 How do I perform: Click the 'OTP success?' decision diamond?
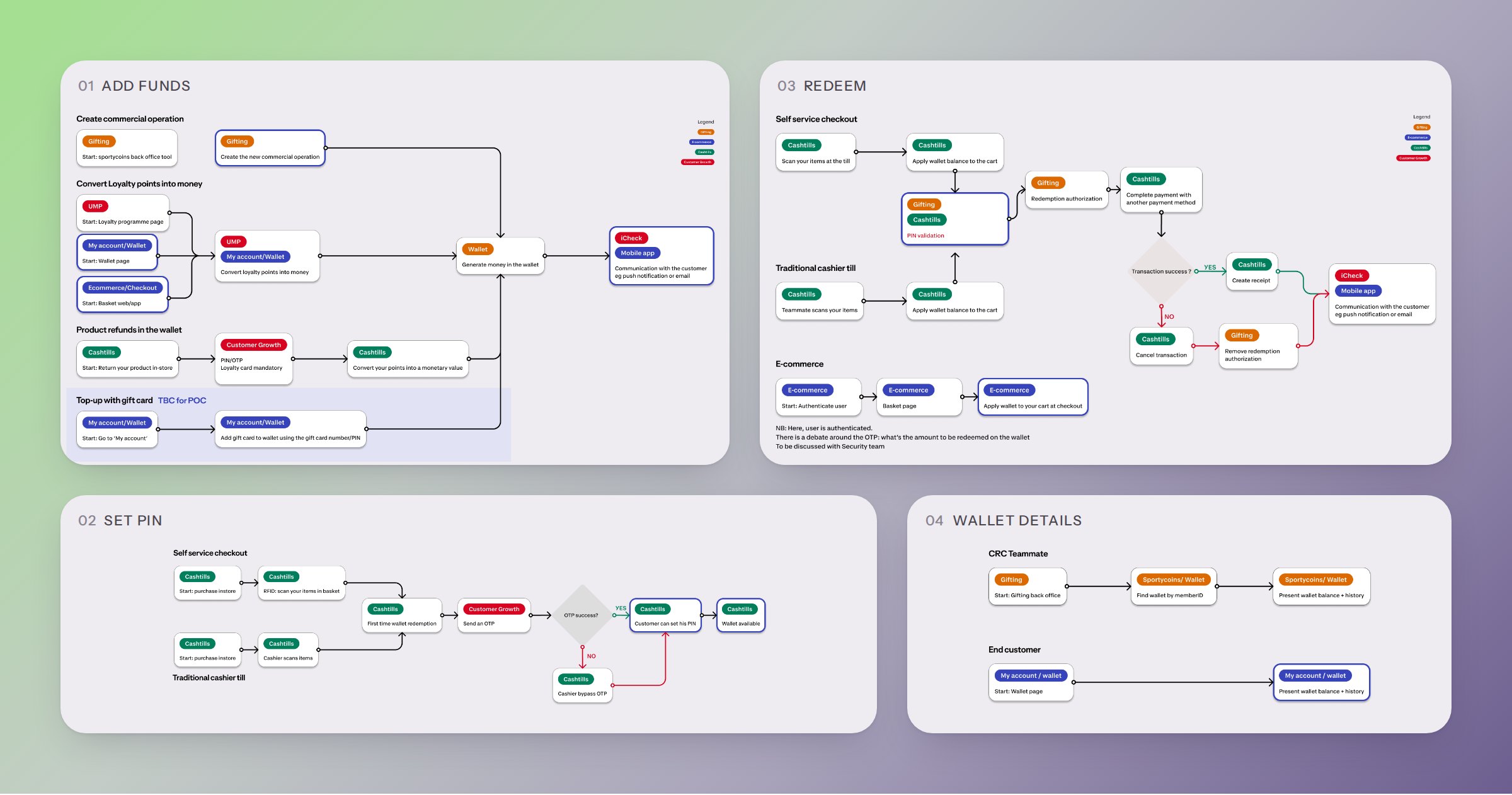click(581, 615)
